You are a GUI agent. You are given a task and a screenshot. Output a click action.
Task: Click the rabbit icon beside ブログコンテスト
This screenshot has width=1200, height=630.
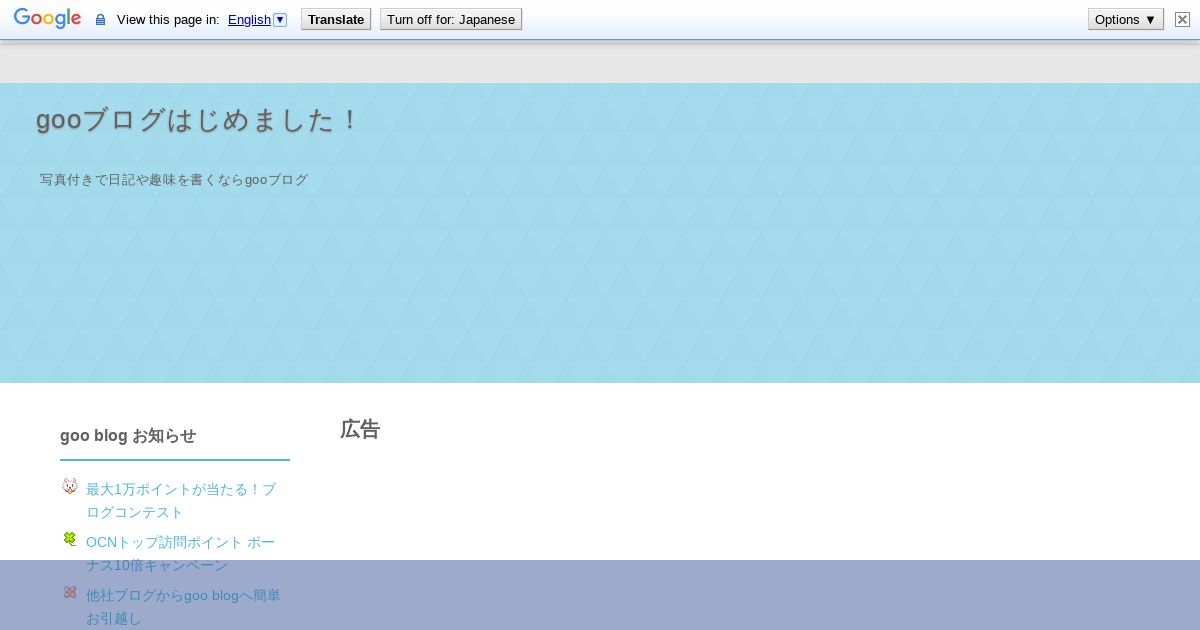pos(70,486)
